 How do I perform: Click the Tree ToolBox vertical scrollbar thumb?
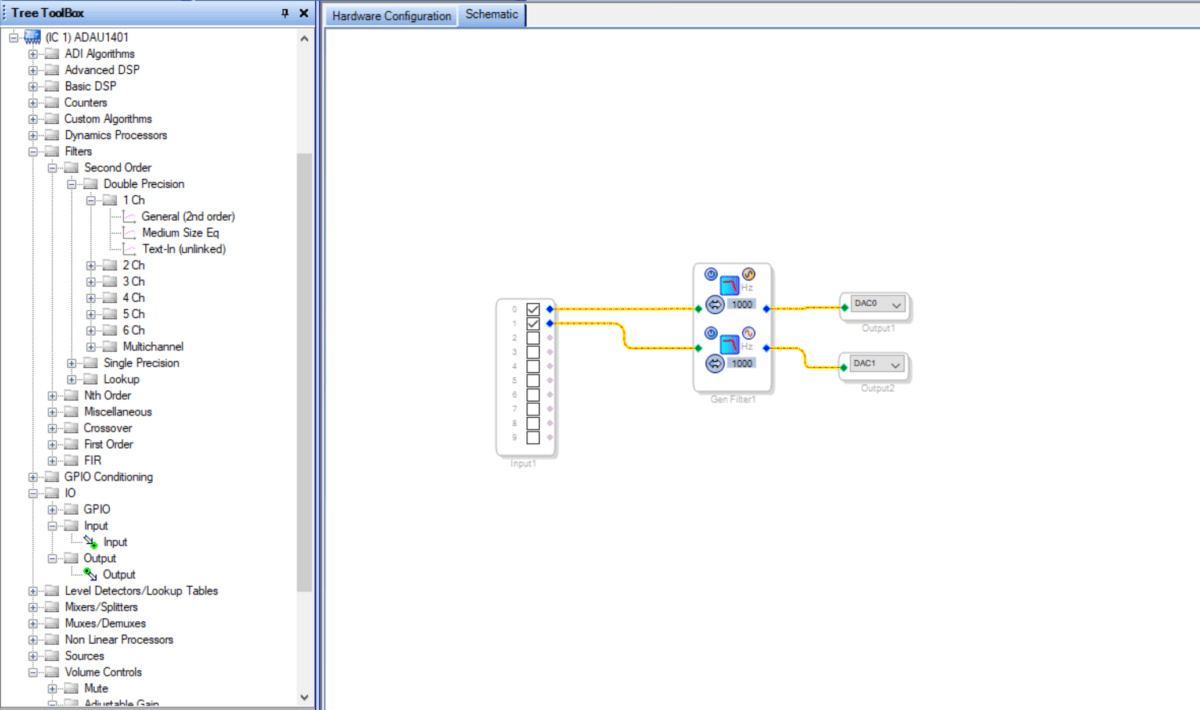[305, 371]
